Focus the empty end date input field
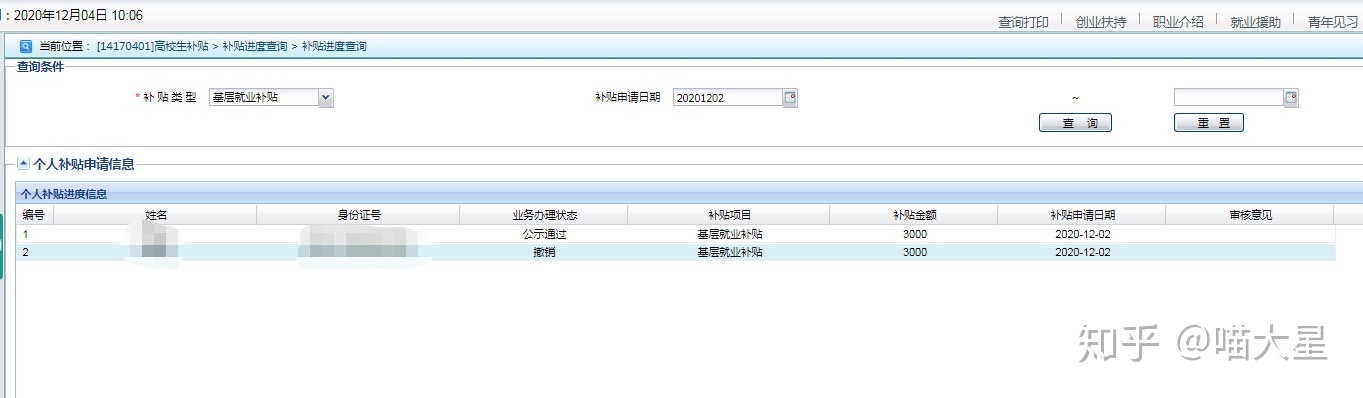 tap(1228, 97)
